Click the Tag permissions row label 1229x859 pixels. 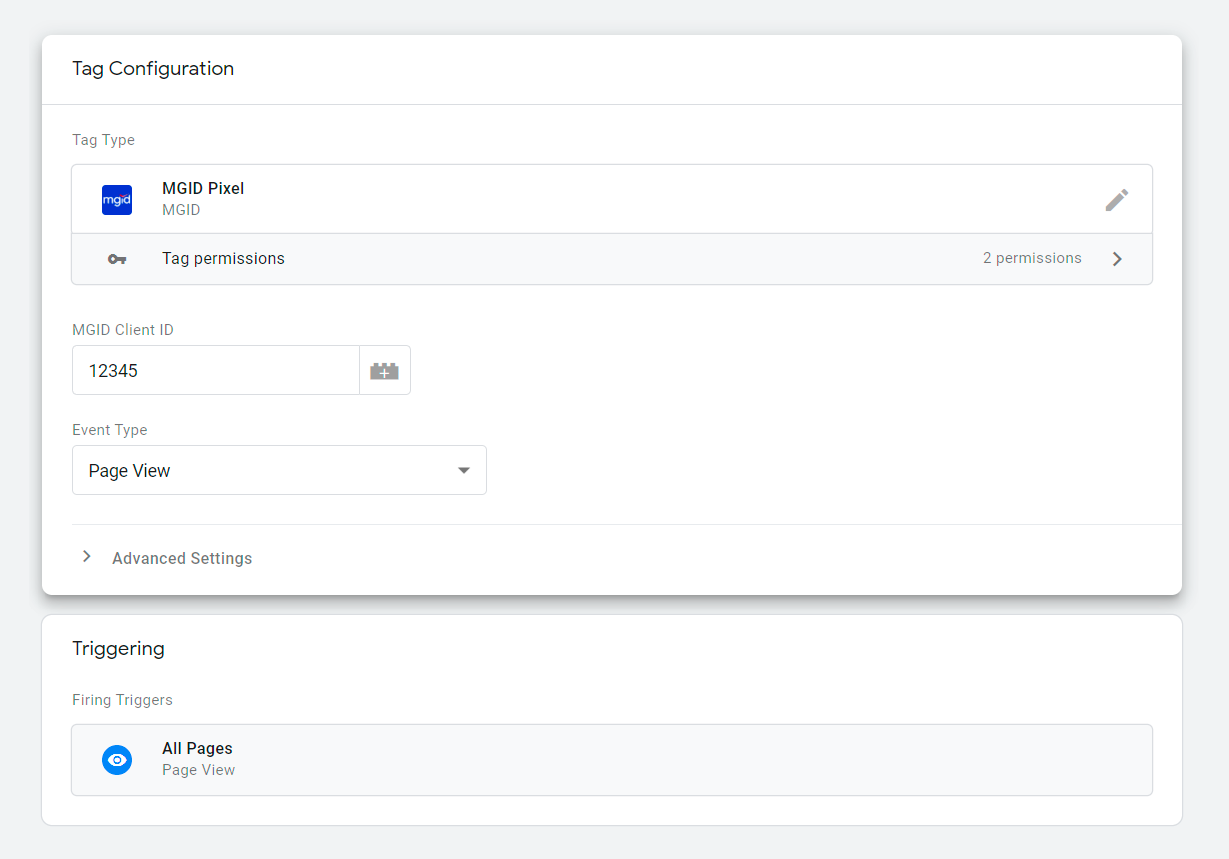(223, 258)
